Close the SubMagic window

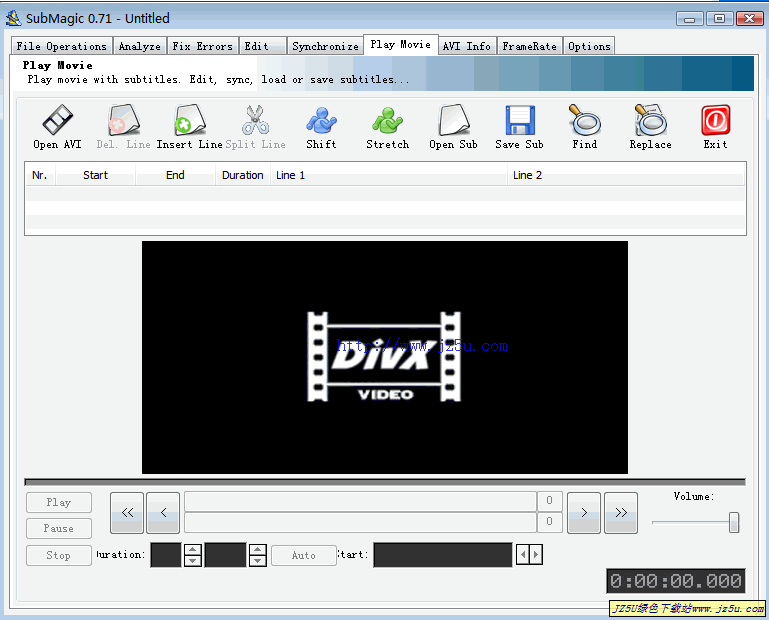tap(749, 19)
